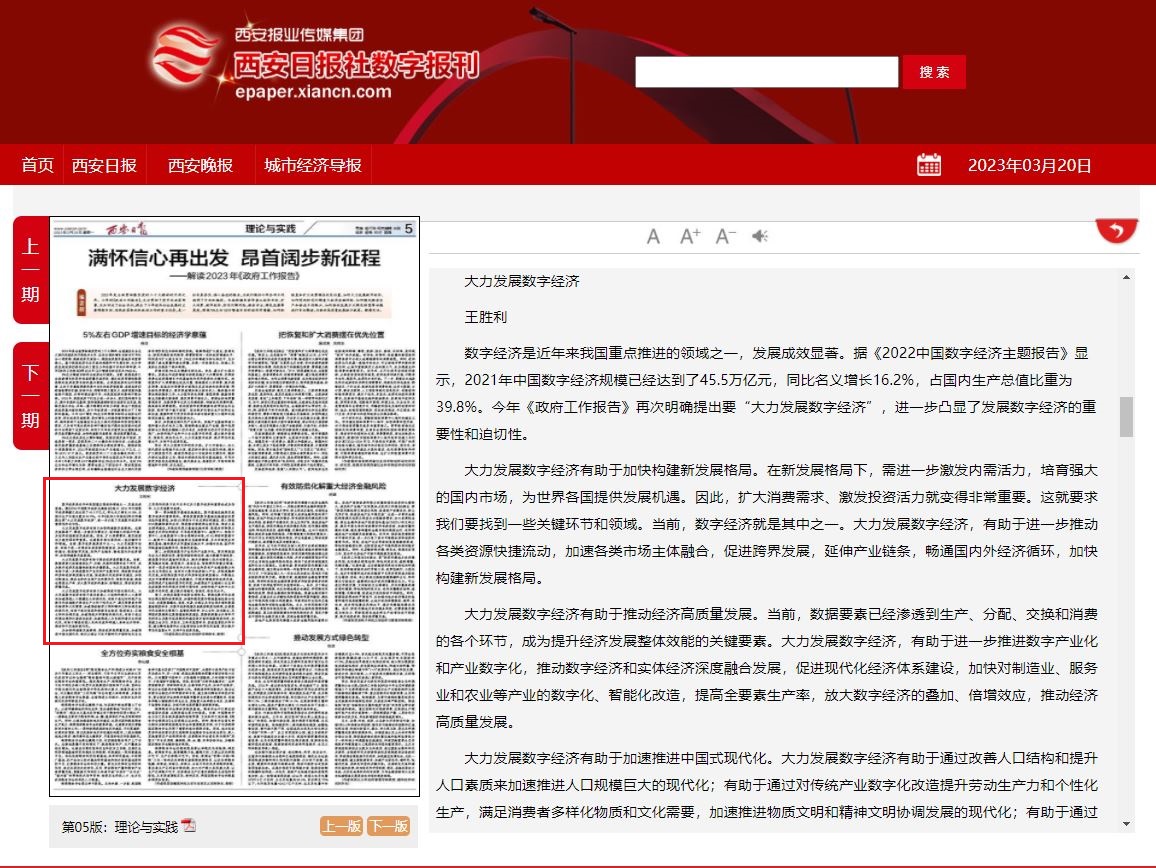Click the article scrollbar down arrow
Screen dimensions: 1156x868
click(1126, 824)
